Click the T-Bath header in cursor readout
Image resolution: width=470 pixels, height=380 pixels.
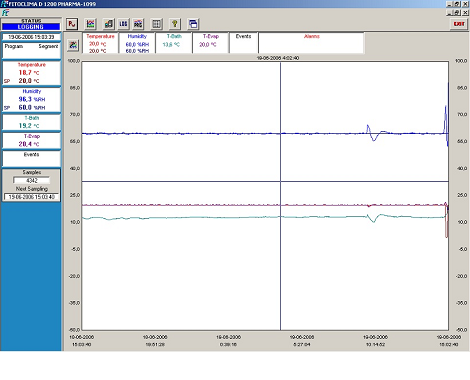(x=174, y=36)
